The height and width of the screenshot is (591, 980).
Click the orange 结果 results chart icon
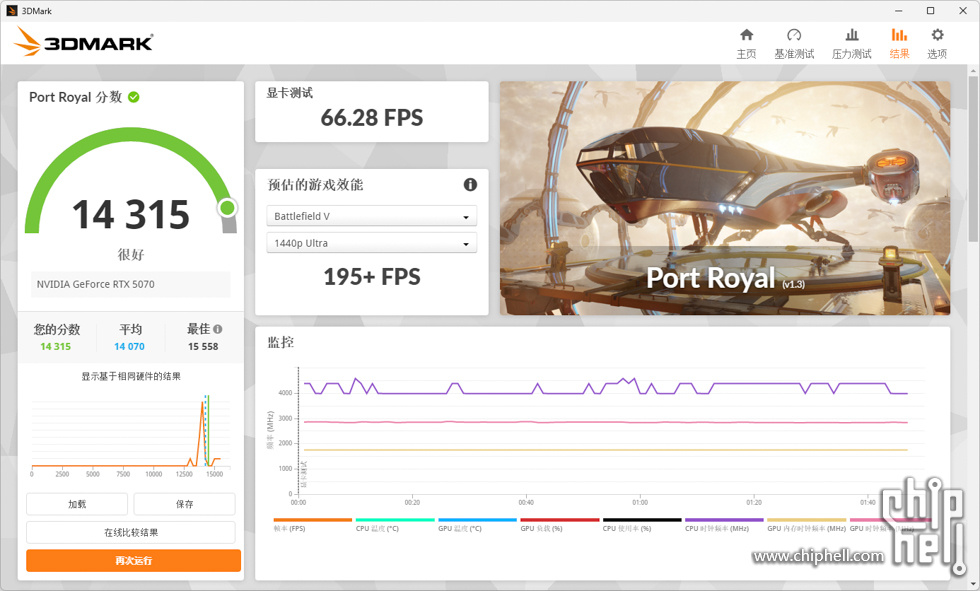[898, 35]
